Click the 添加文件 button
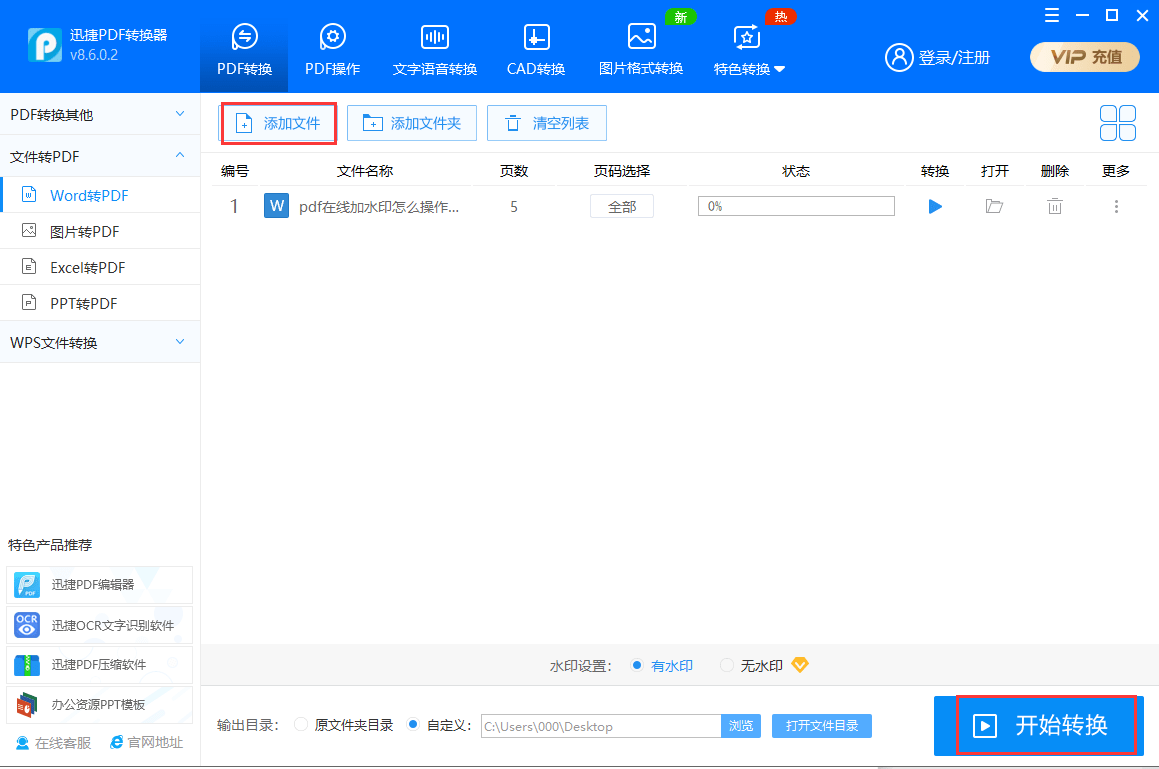Image resolution: width=1159 pixels, height=769 pixels. pyautogui.click(x=279, y=123)
